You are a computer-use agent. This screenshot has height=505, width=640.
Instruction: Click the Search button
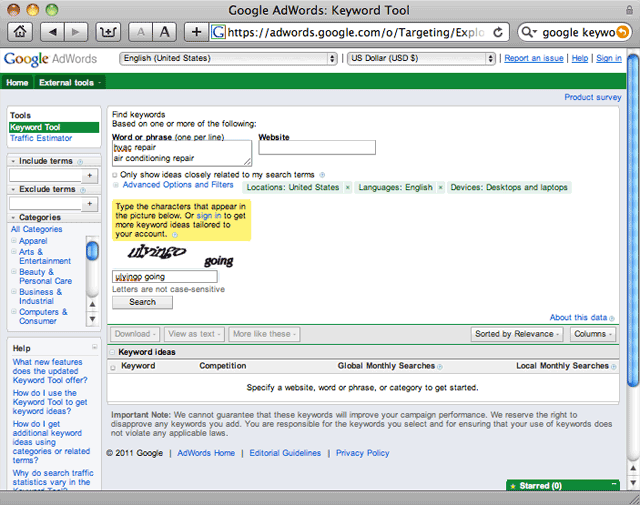pos(142,302)
